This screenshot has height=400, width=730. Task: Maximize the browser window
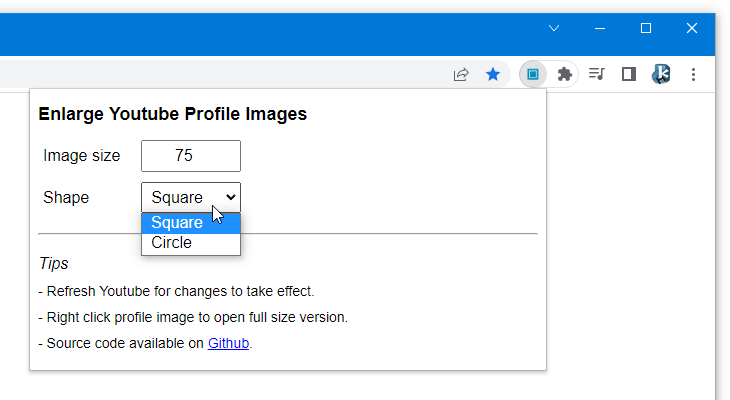click(646, 28)
